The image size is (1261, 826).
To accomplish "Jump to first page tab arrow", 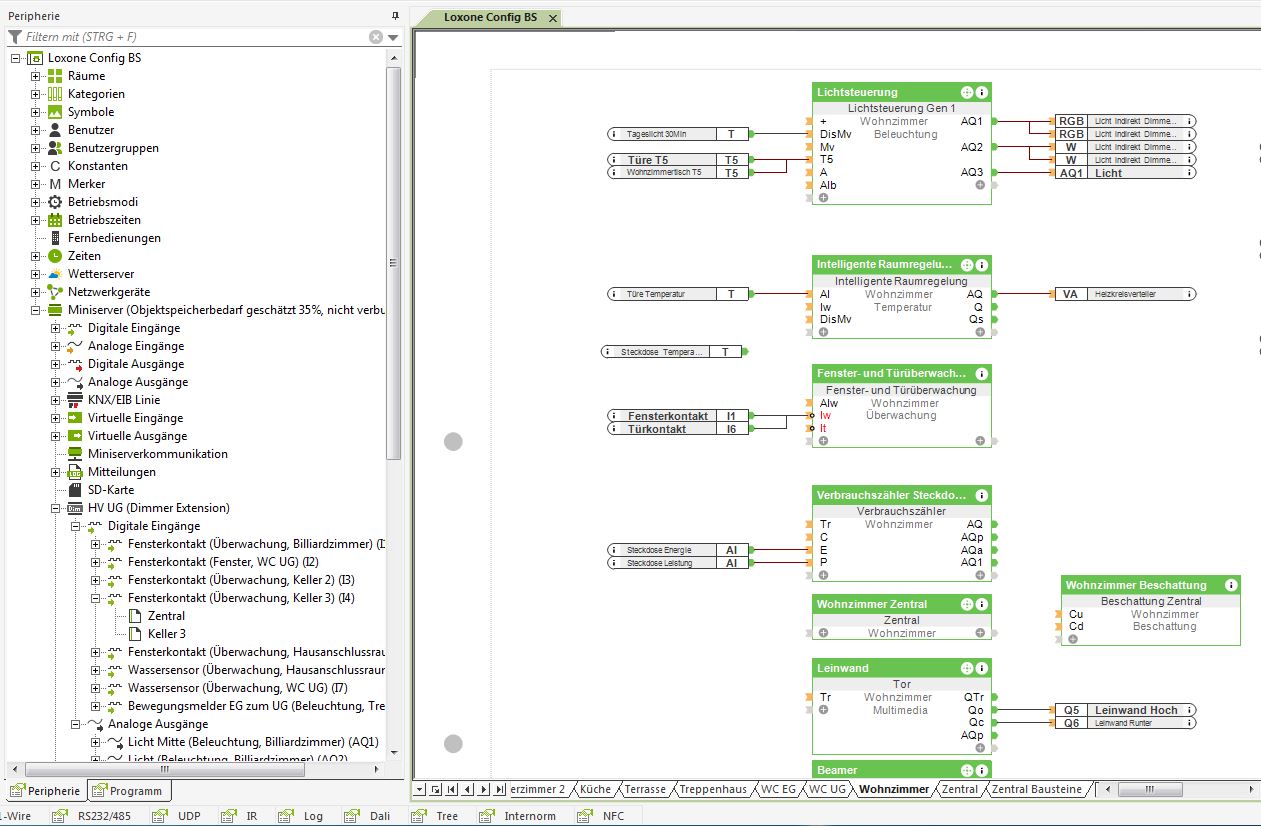I will point(452,790).
